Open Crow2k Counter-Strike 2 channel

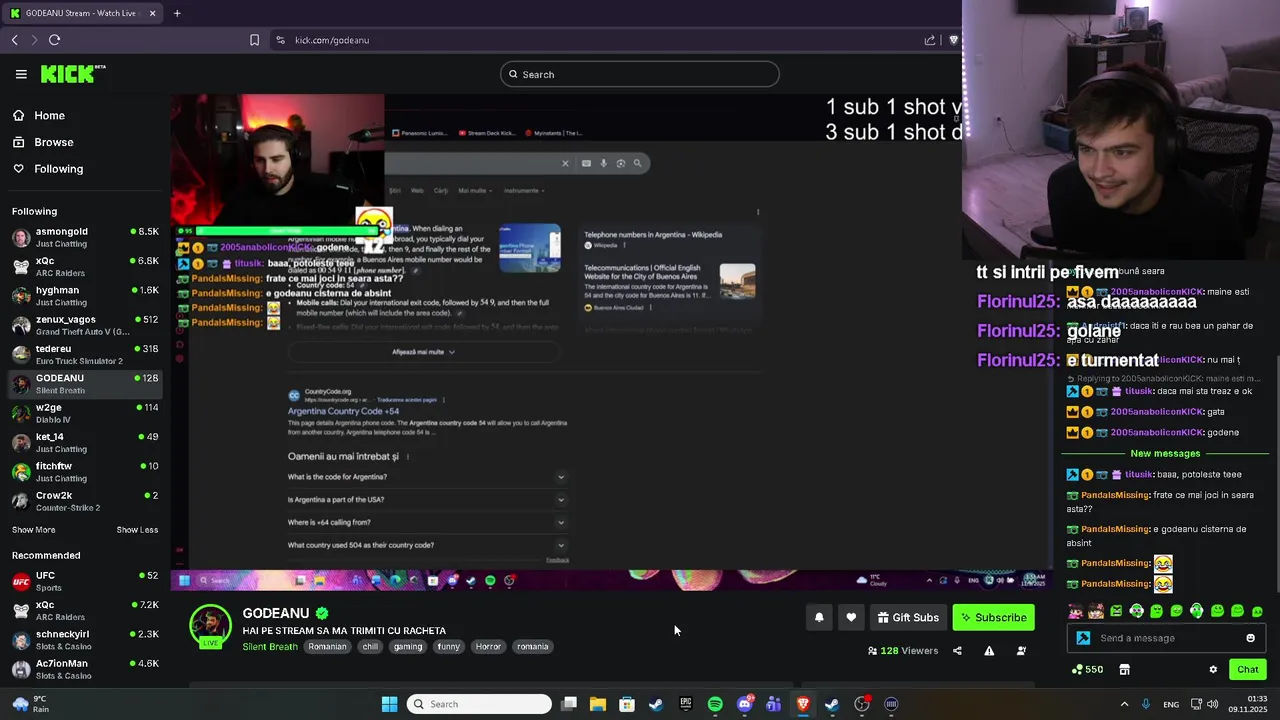click(85, 501)
